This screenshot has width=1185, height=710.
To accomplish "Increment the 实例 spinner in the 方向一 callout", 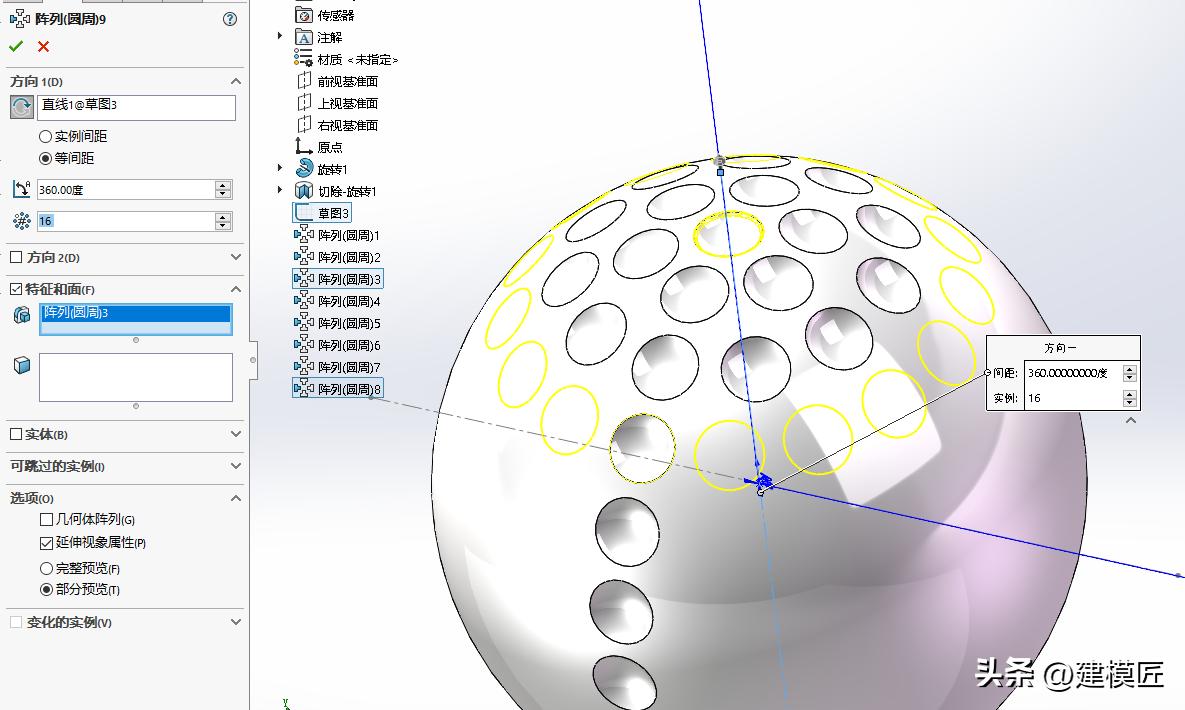I will point(1130,392).
